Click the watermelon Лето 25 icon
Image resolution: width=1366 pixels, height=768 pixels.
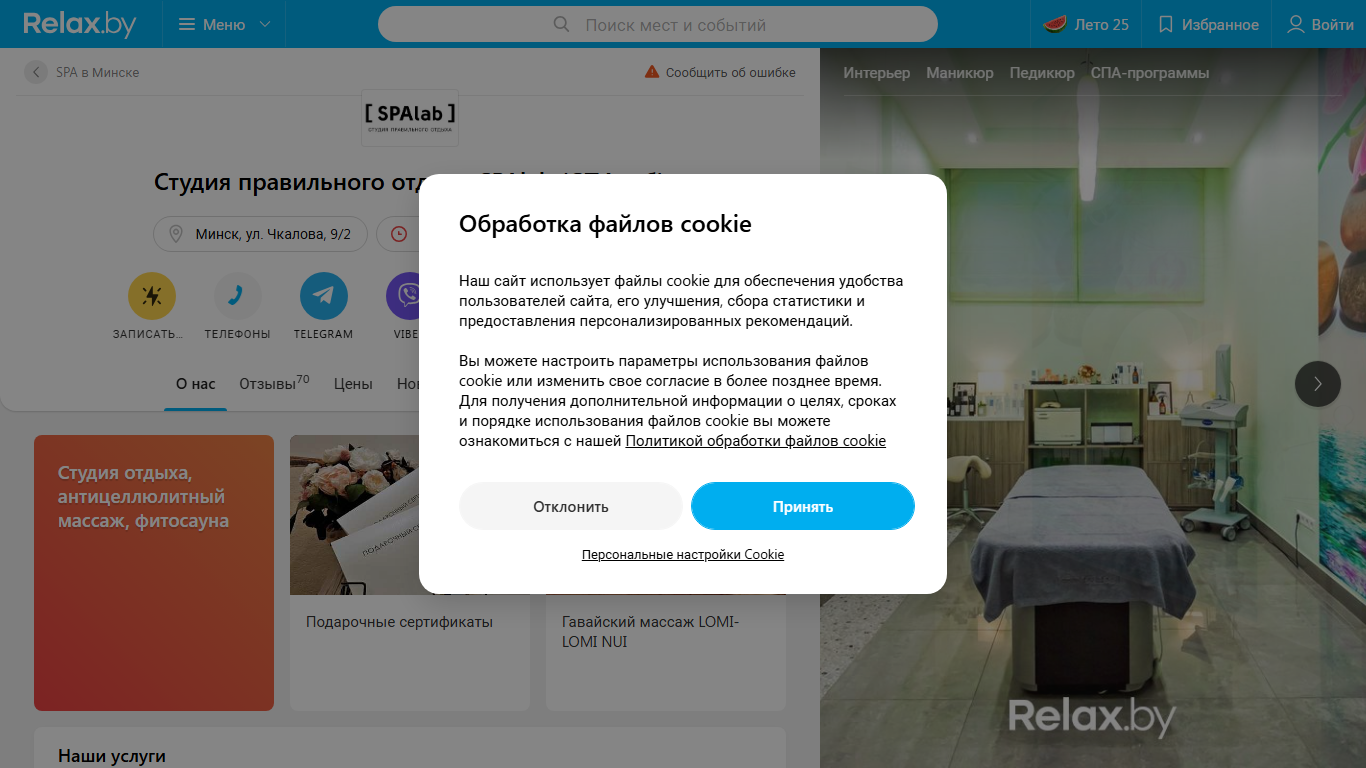click(1054, 24)
